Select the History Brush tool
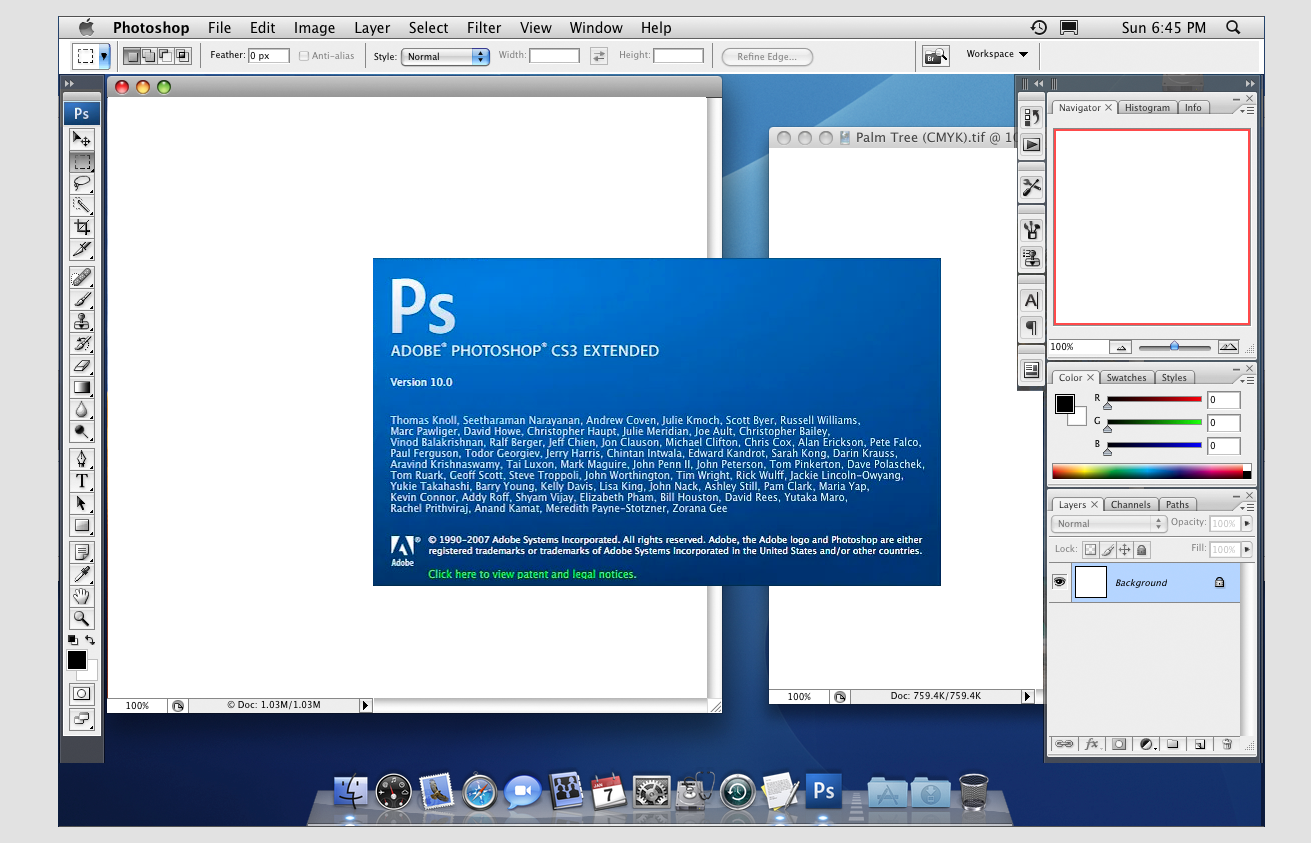 pyautogui.click(x=82, y=343)
